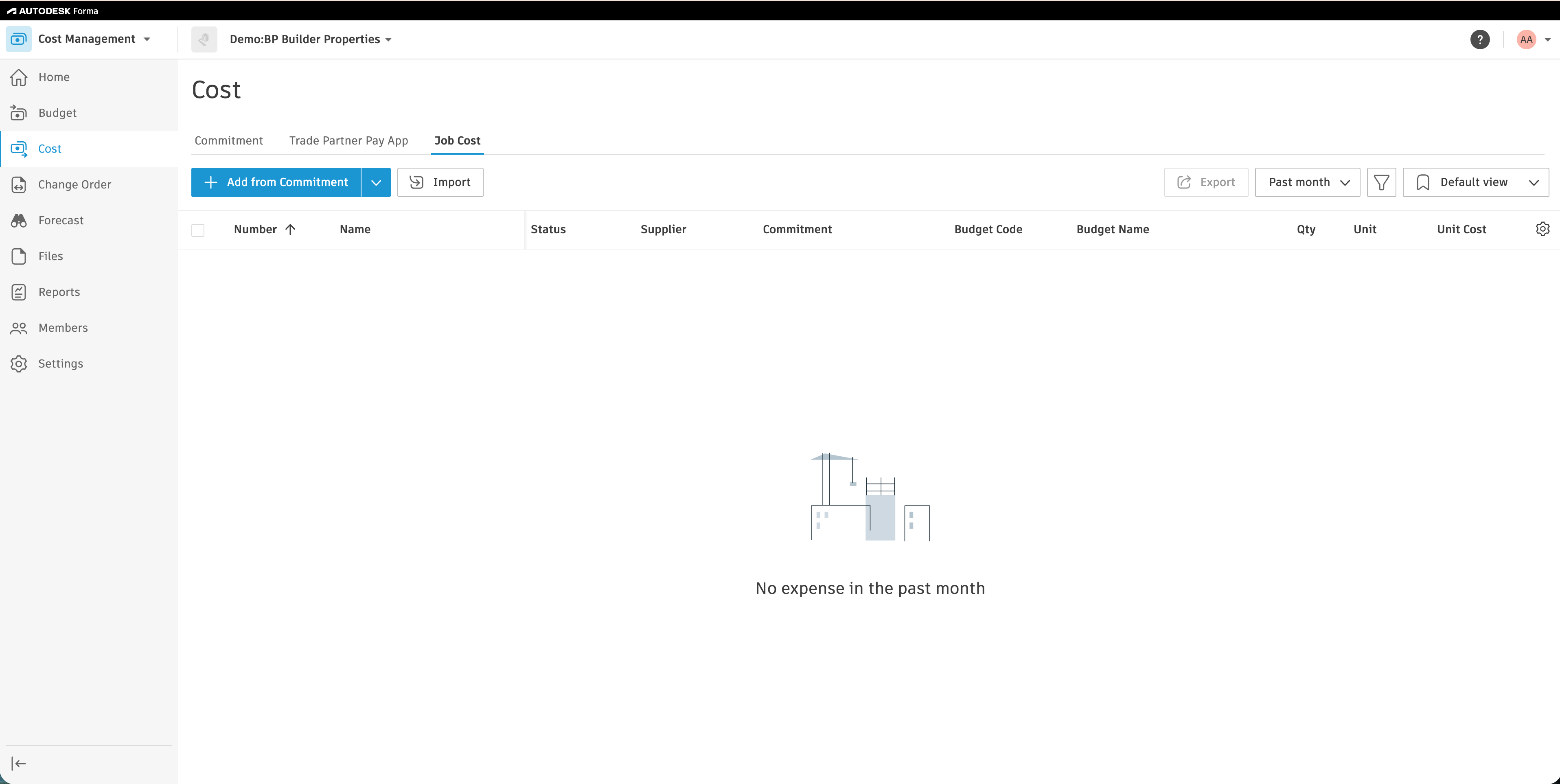Image resolution: width=1560 pixels, height=784 pixels.
Task: Click the Budget Code column header
Action: tap(988, 230)
